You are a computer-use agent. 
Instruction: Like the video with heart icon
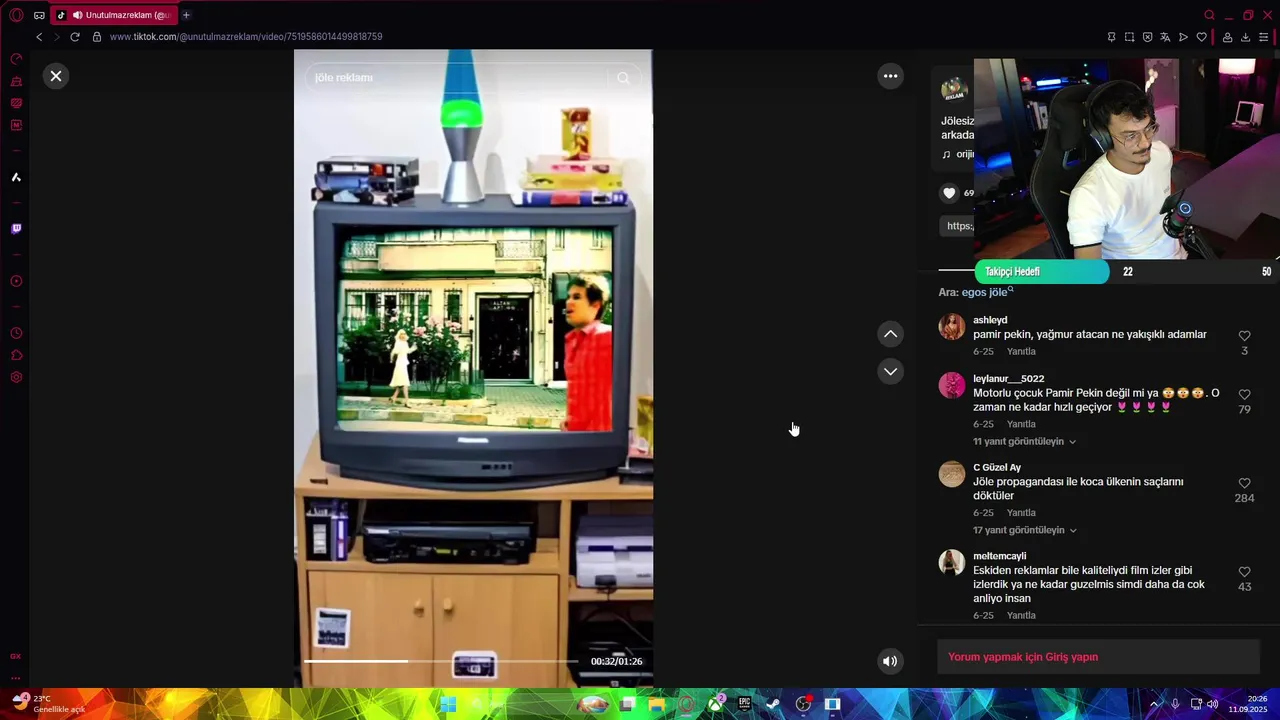coord(949,193)
